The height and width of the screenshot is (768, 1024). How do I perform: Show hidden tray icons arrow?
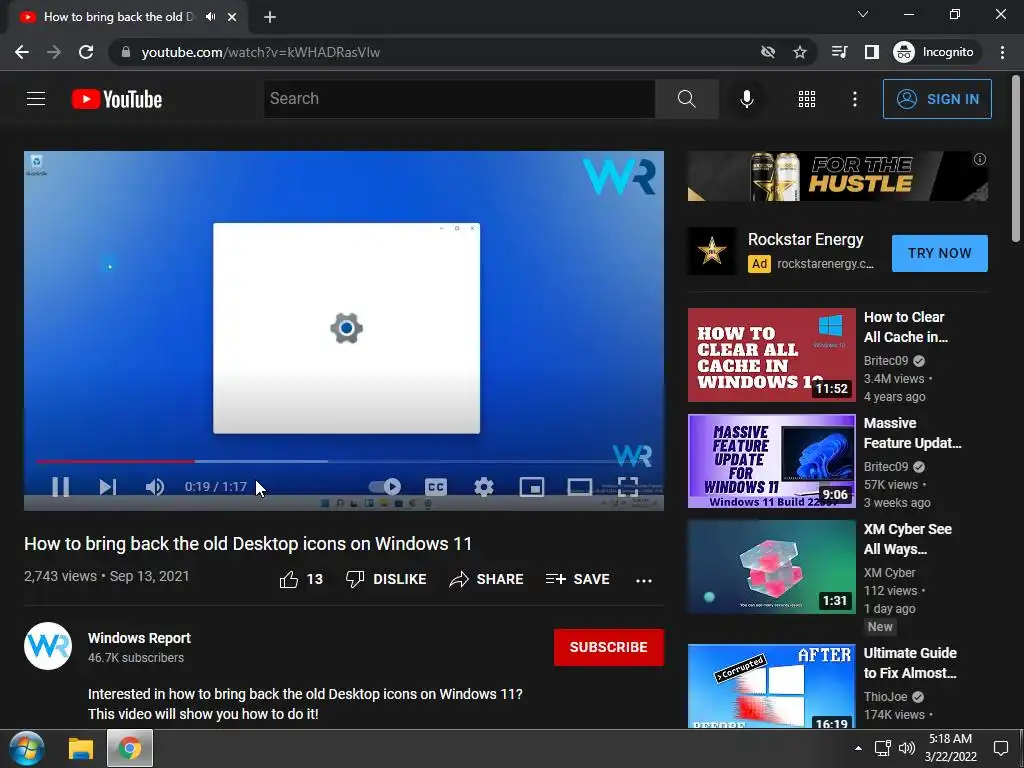pos(858,748)
